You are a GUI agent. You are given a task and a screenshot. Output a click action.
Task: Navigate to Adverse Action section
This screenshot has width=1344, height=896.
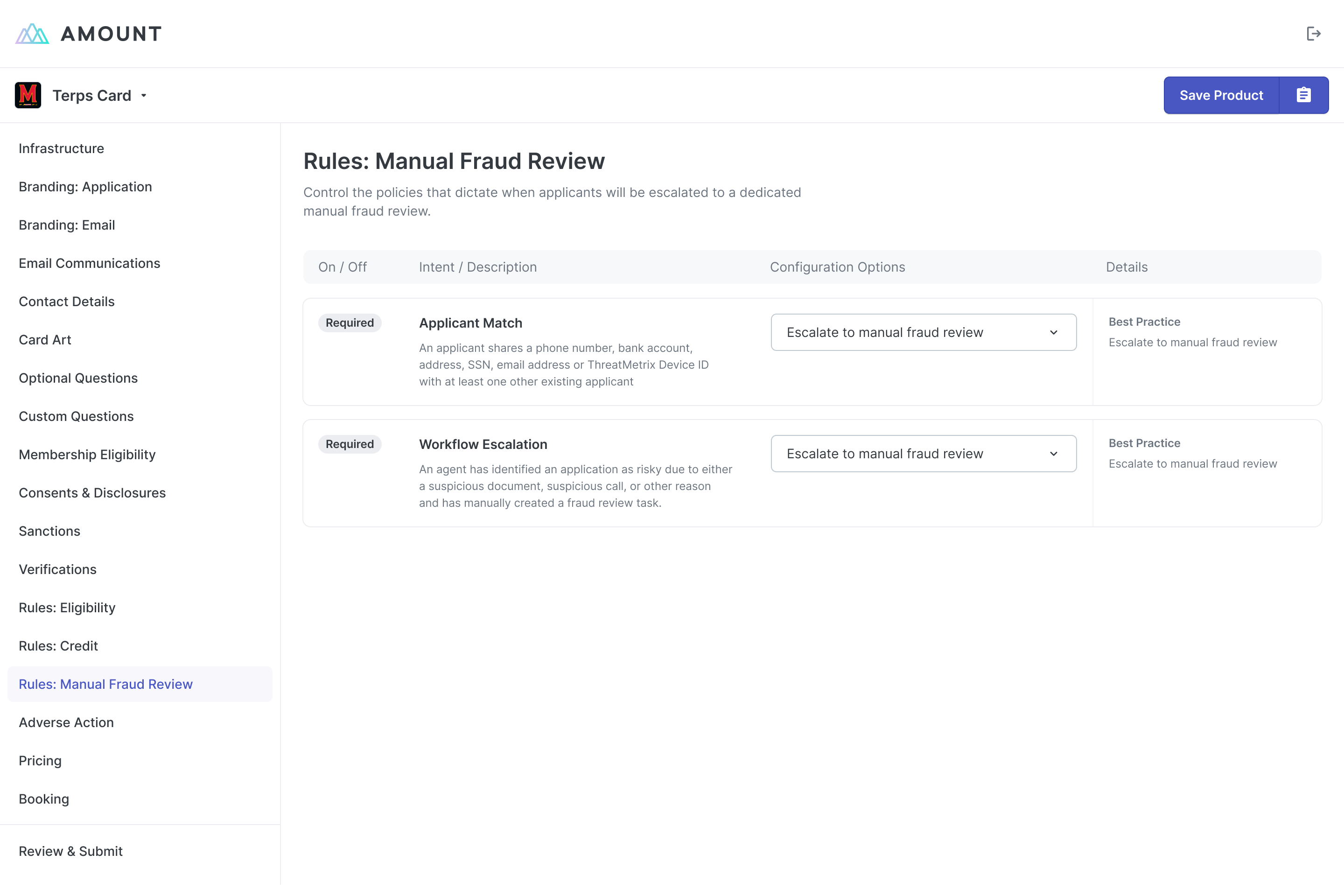click(x=66, y=722)
